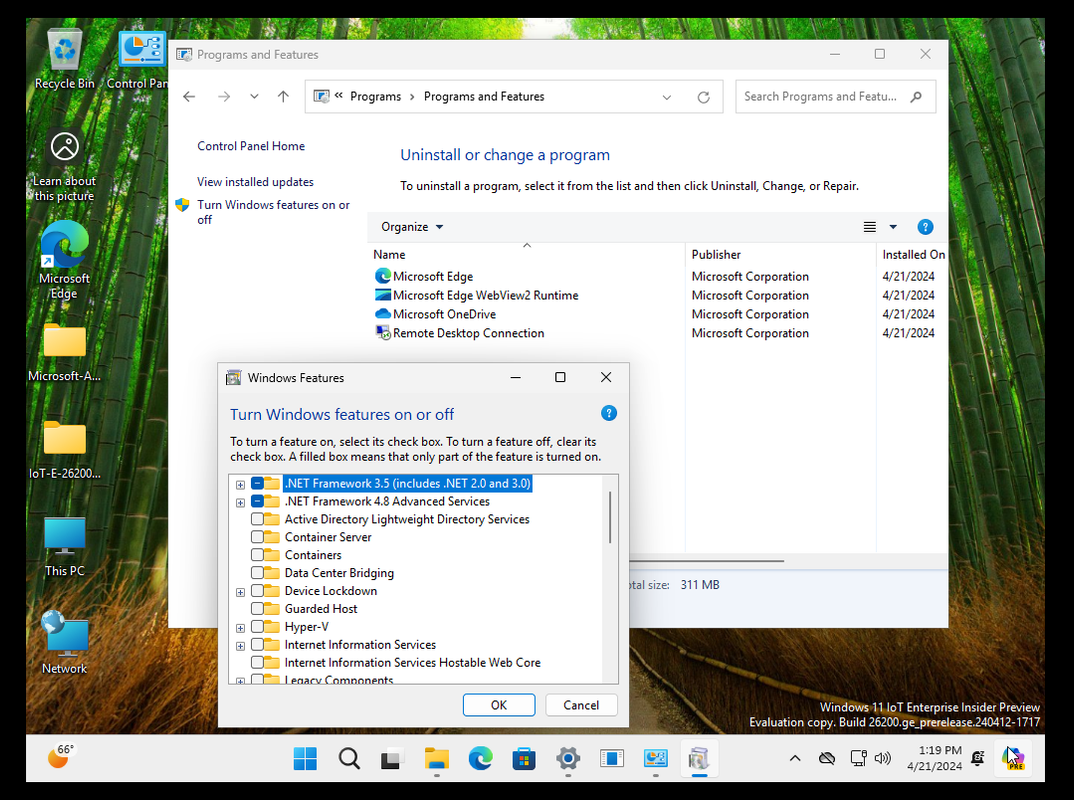Expand the Device Lockdown node
The width and height of the screenshot is (1074, 800).
(240, 592)
